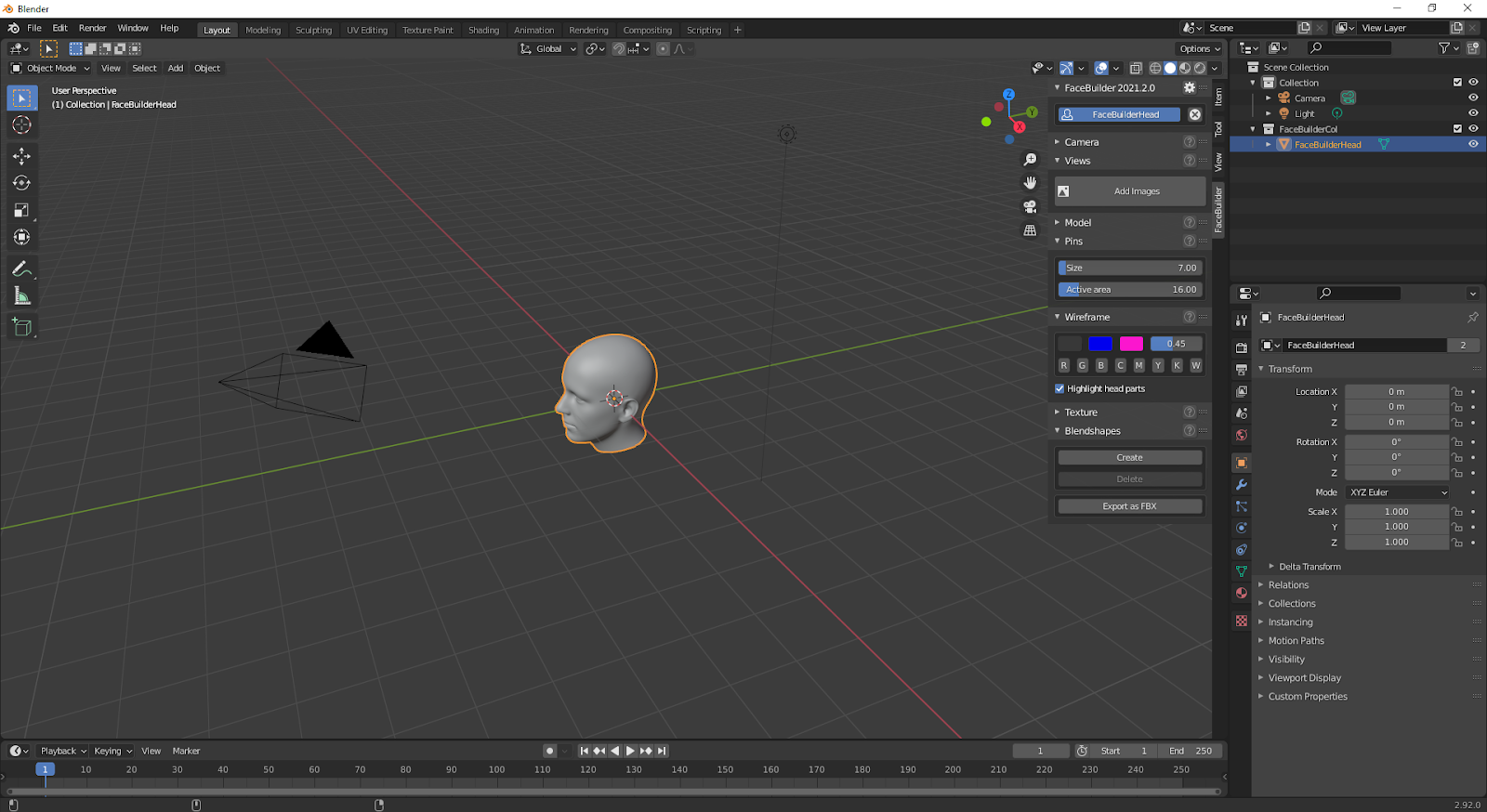Click the Select Box tool
Viewport: 1487px width, 812px height.
21,98
